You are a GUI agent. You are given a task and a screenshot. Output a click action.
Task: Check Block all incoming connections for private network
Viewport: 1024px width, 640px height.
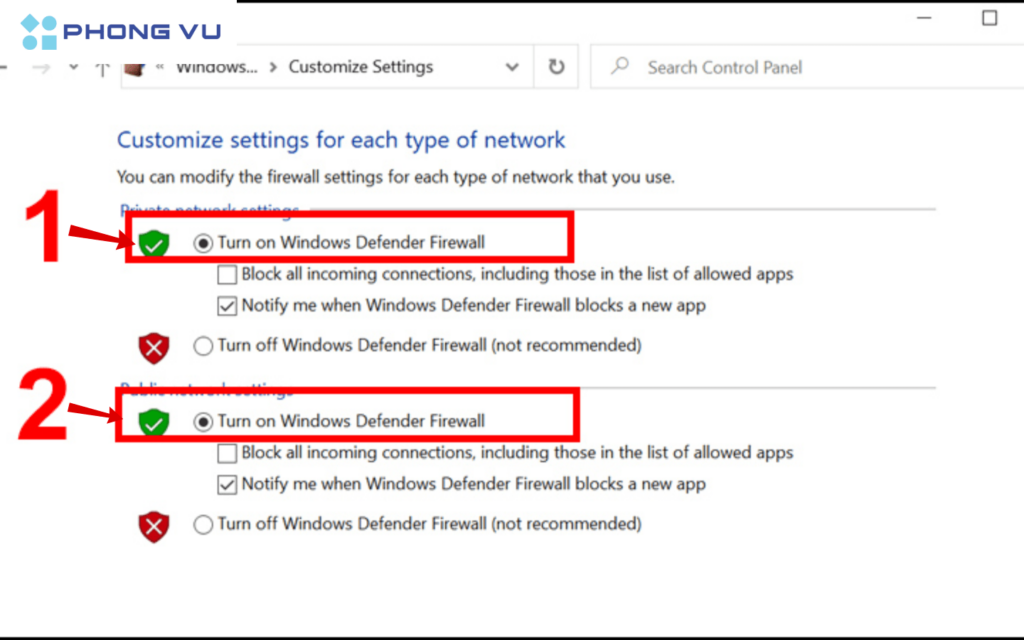click(227, 274)
